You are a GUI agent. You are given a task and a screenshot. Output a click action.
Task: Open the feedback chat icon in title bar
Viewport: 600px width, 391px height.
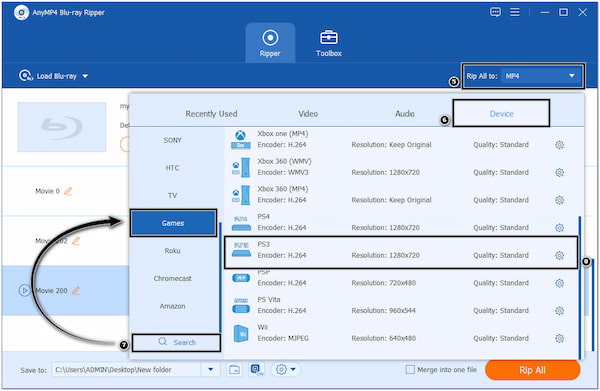pos(495,12)
